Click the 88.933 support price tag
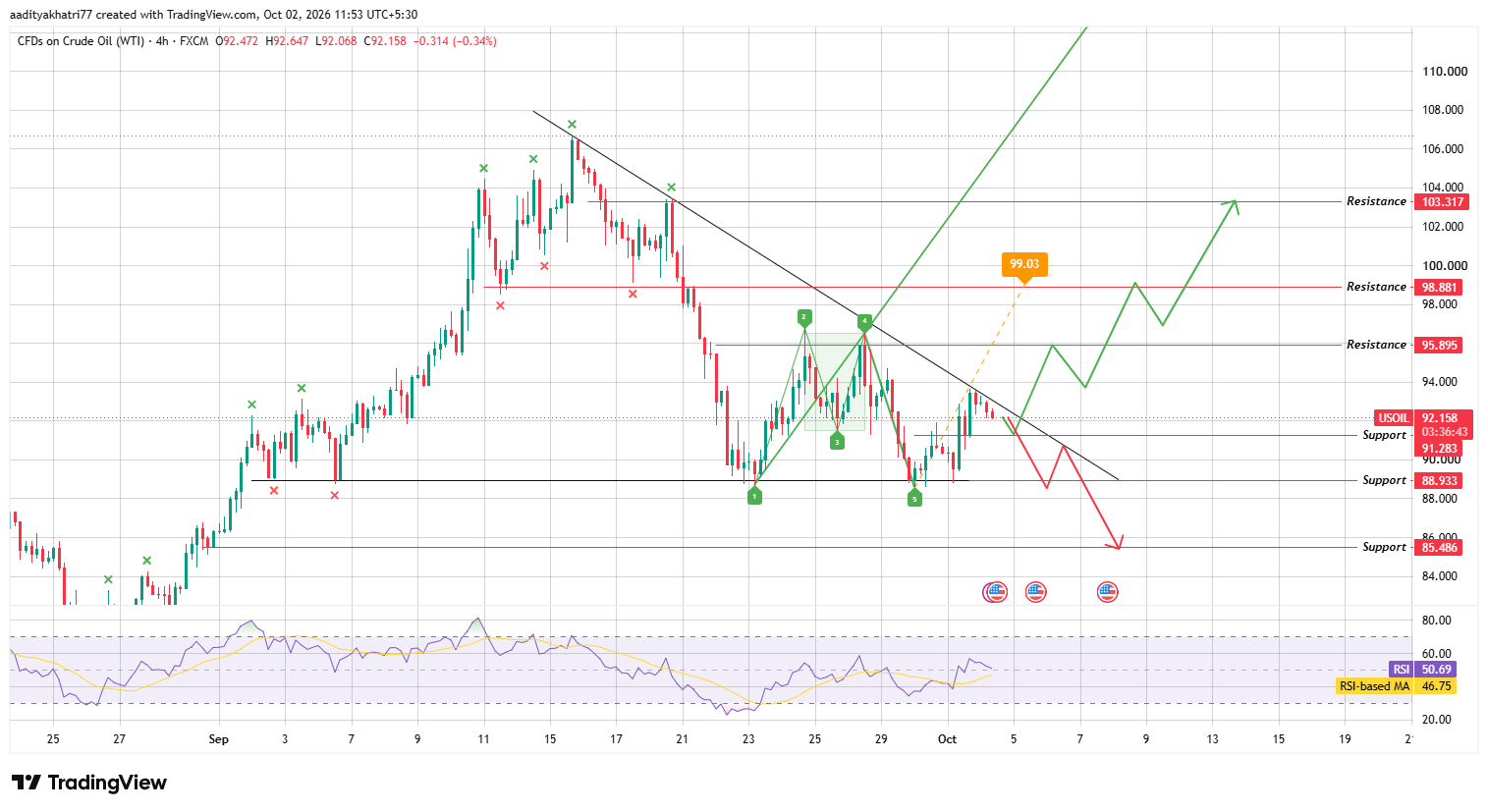 point(1438,481)
